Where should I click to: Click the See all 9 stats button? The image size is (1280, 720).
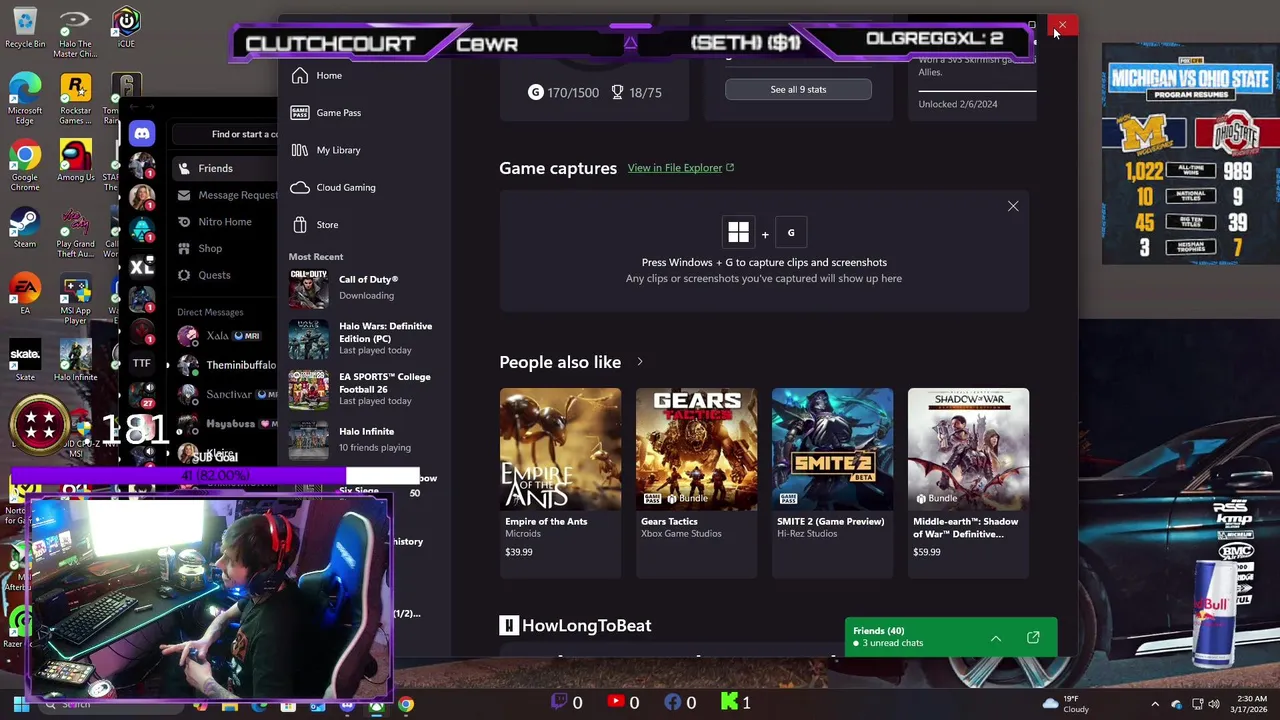[x=798, y=90]
